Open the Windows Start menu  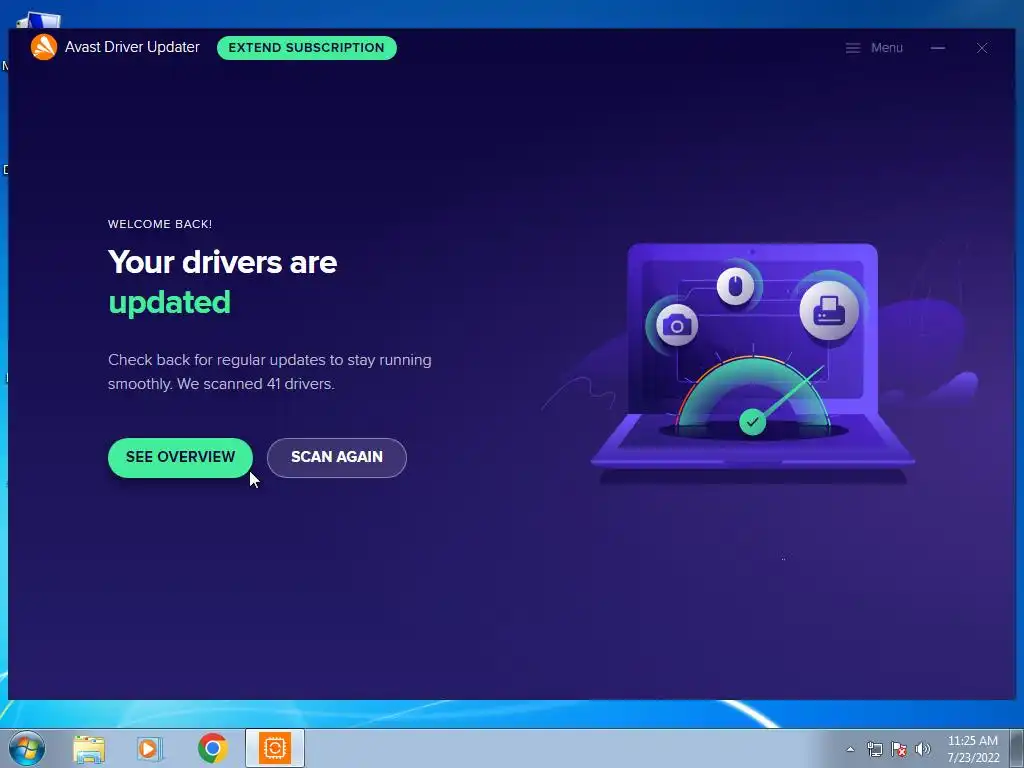tap(26, 748)
